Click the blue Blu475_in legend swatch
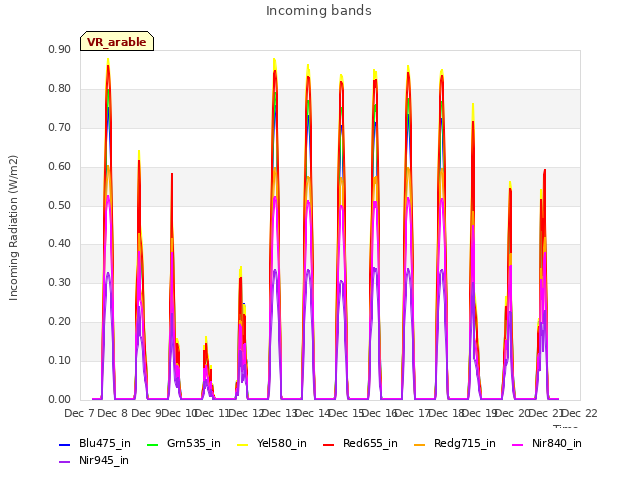 pyautogui.click(x=65, y=444)
